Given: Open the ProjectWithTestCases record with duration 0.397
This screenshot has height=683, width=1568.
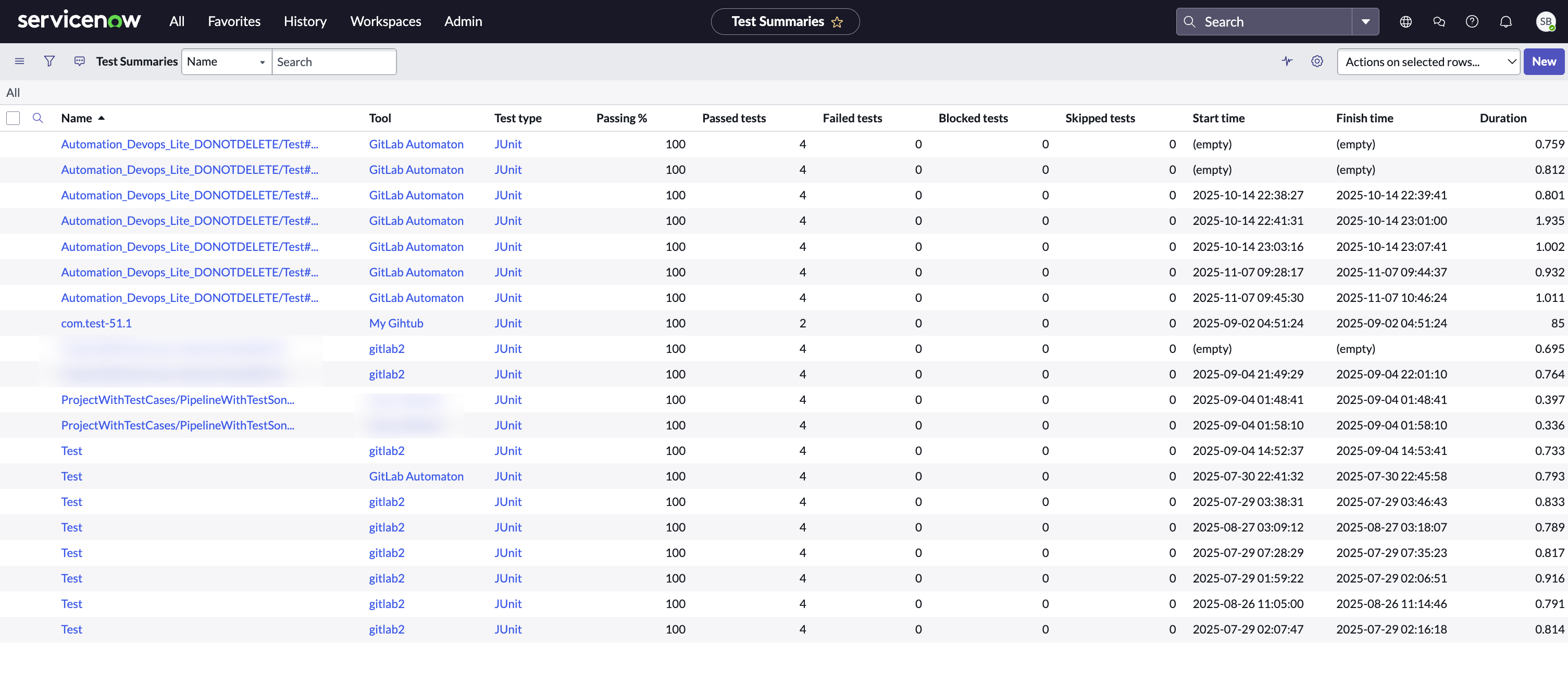Looking at the screenshot, I should click(x=177, y=400).
